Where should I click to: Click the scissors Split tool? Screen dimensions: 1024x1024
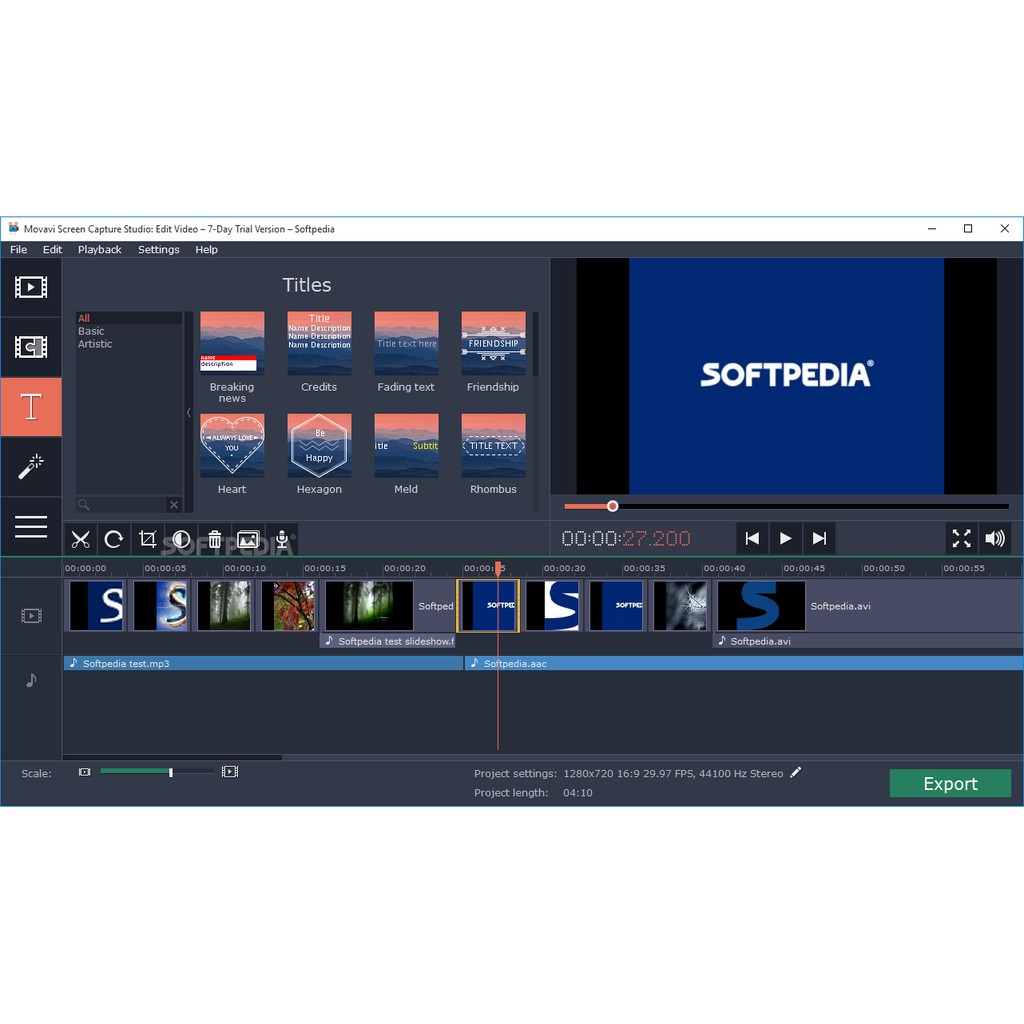click(x=80, y=539)
